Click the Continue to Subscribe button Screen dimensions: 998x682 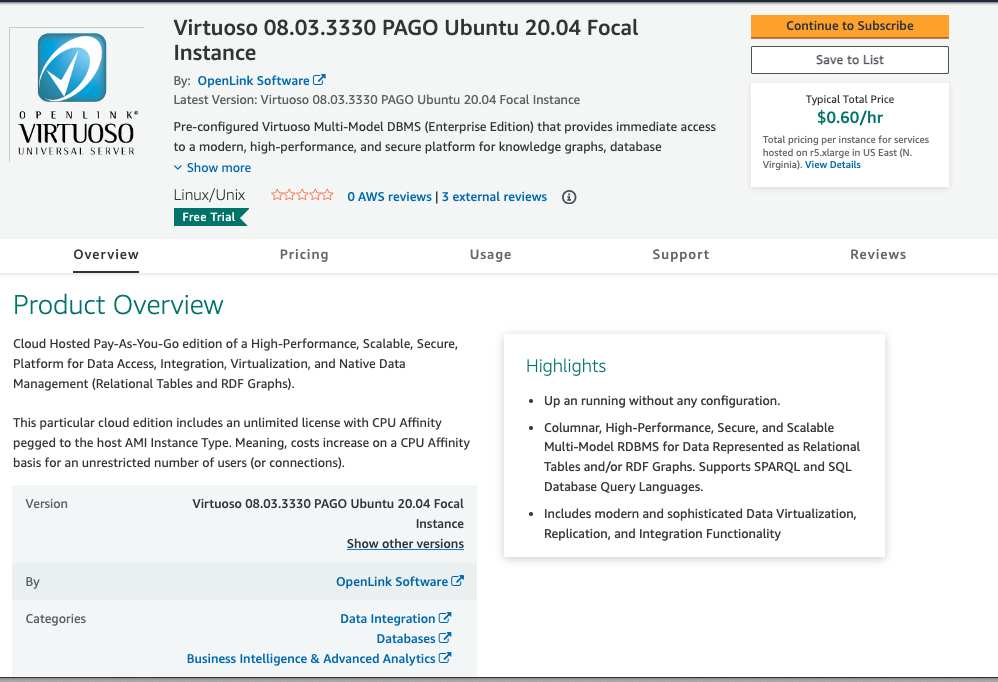point(850,26)
